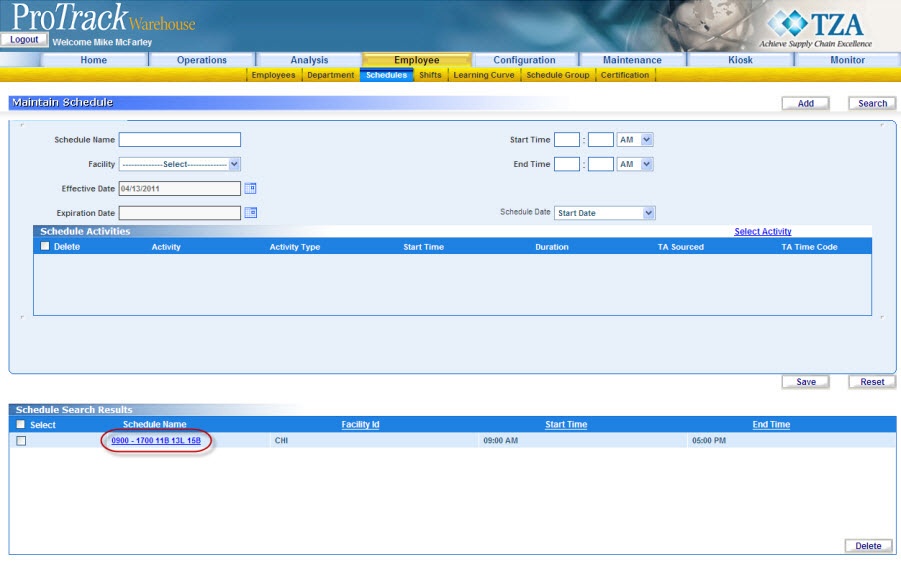901x564 pixels.
Task: Open the Department submenu item
Action: 330,75
